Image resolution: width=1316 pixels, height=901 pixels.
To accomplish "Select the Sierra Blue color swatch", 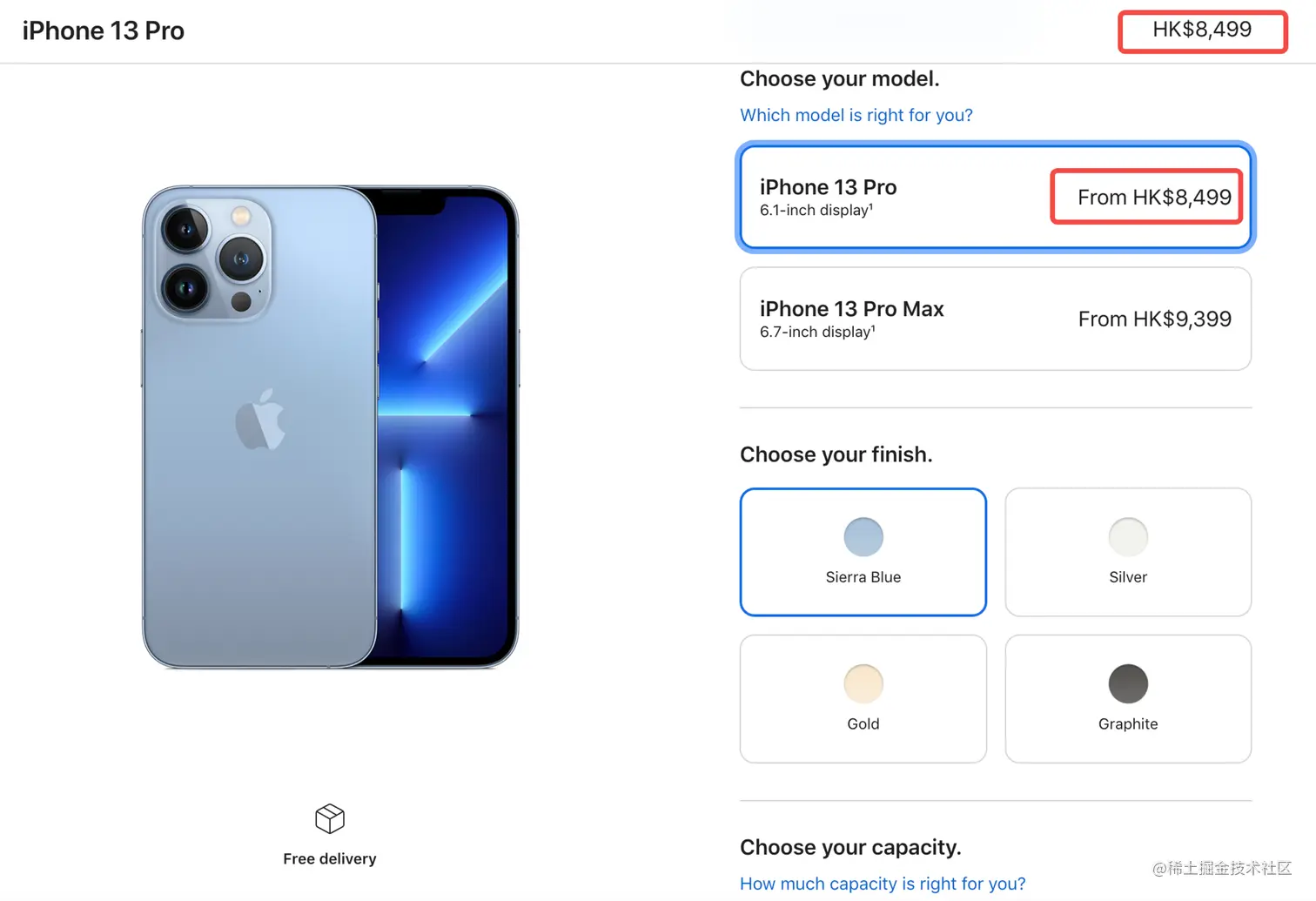I will click(863, 537).
